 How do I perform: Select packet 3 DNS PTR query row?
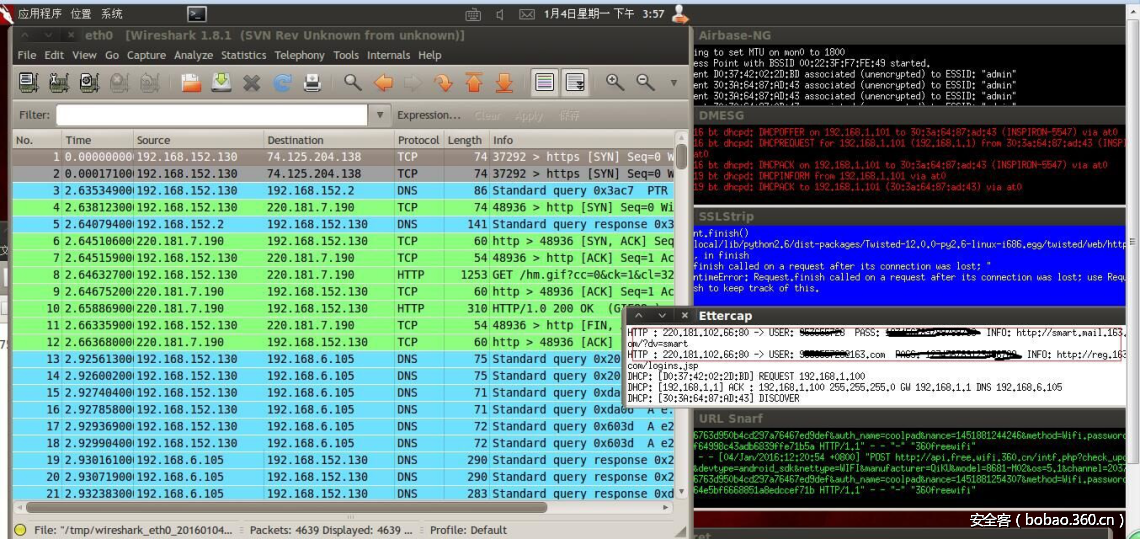(343, 191)
